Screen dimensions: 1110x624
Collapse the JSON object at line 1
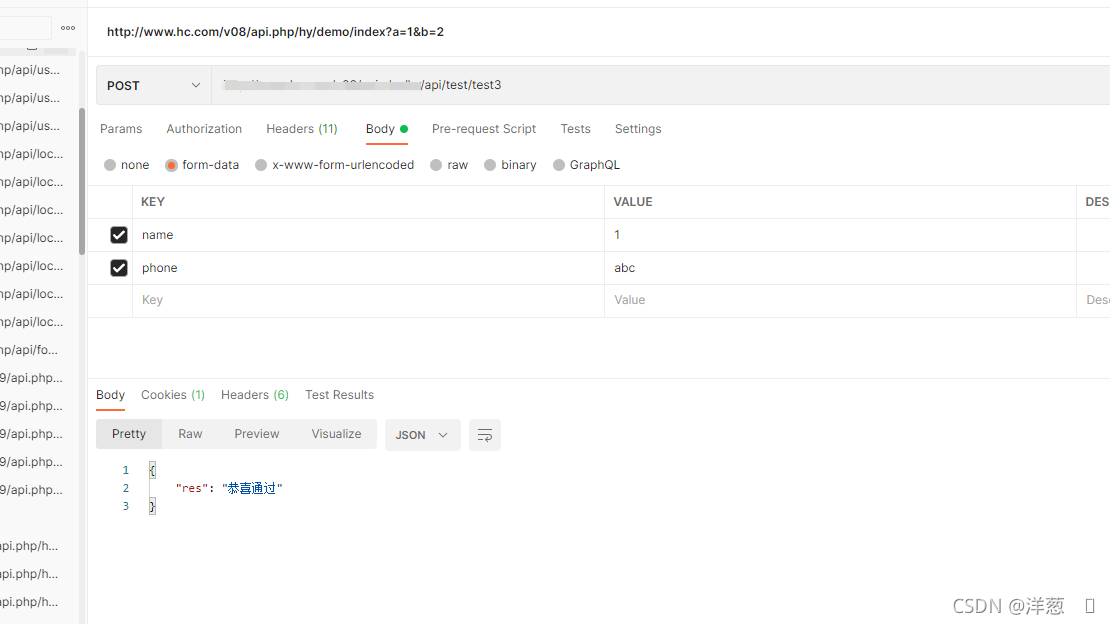tap(152, 470)
